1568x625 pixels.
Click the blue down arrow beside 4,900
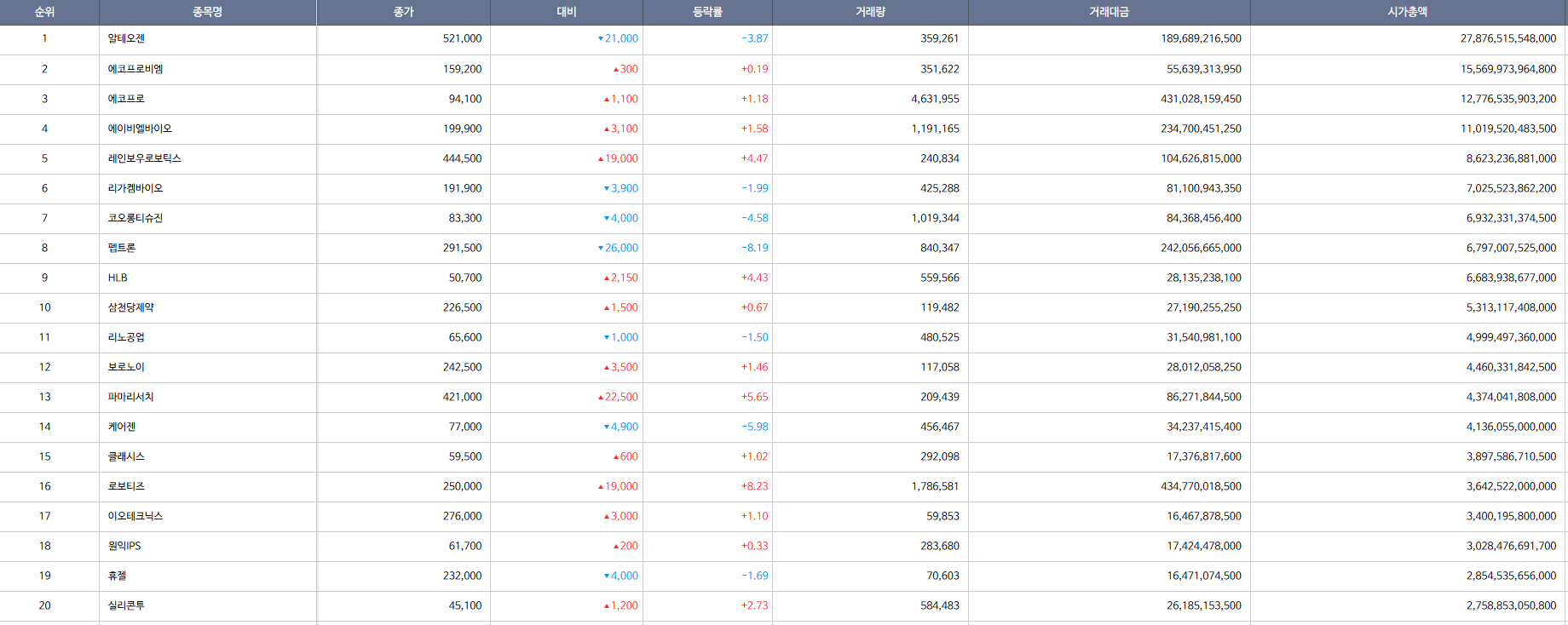click(x=607, y=427)
